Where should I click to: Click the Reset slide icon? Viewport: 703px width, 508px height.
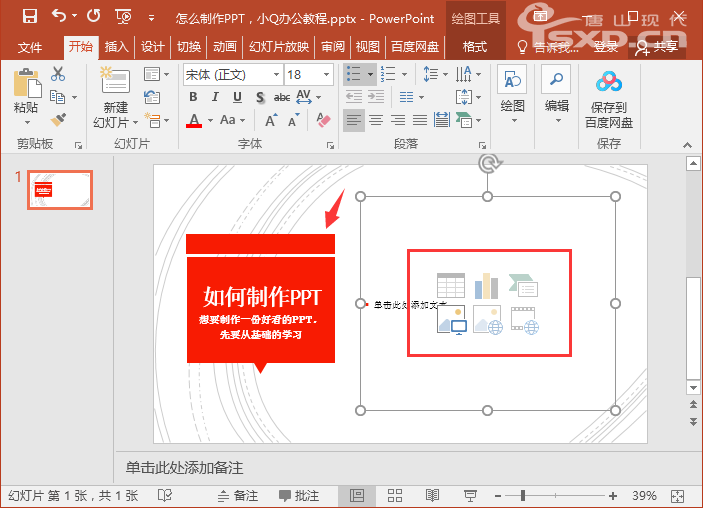click(x=152, y=97)
